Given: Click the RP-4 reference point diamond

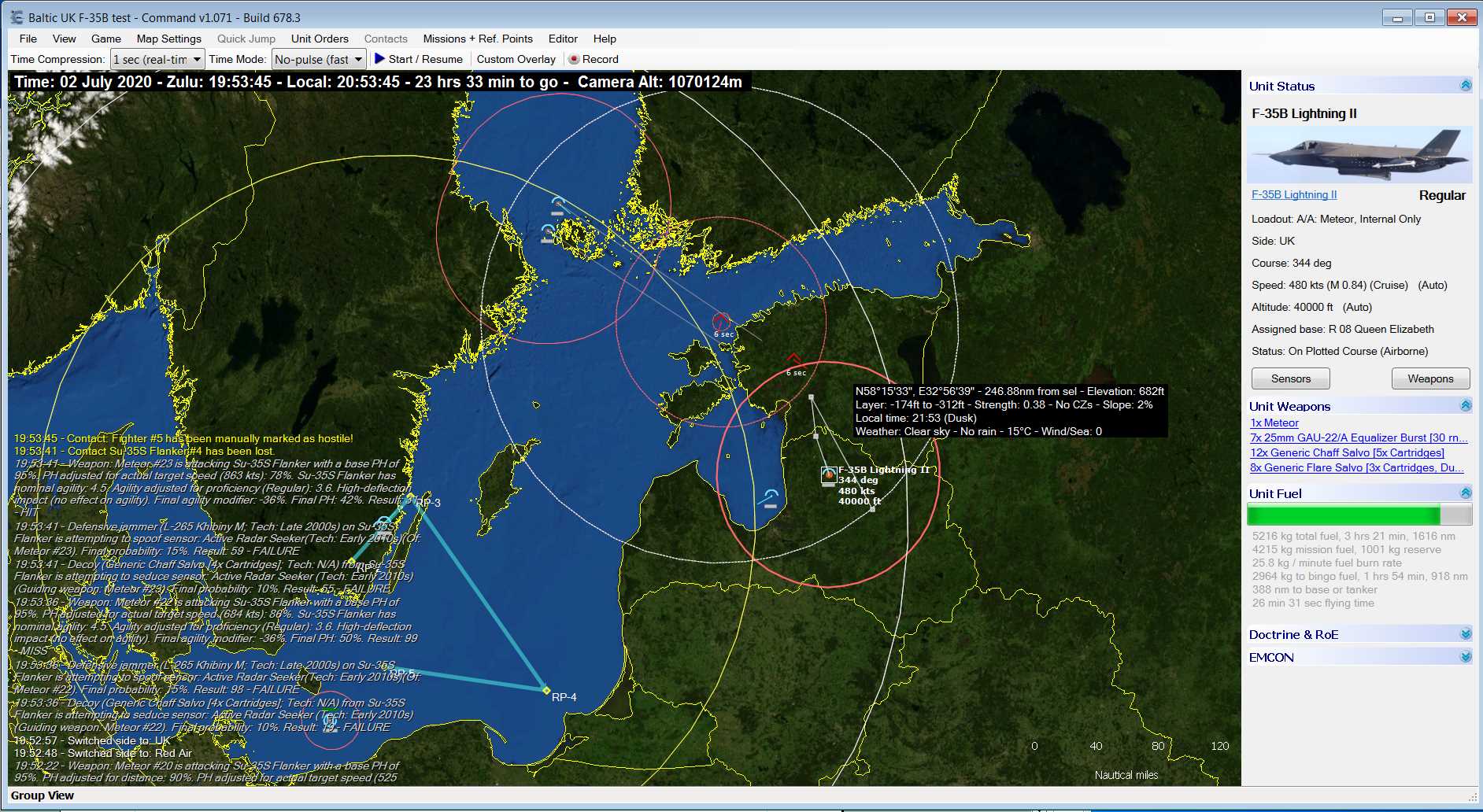Looking at the screenshot, I should click(546, 690).
